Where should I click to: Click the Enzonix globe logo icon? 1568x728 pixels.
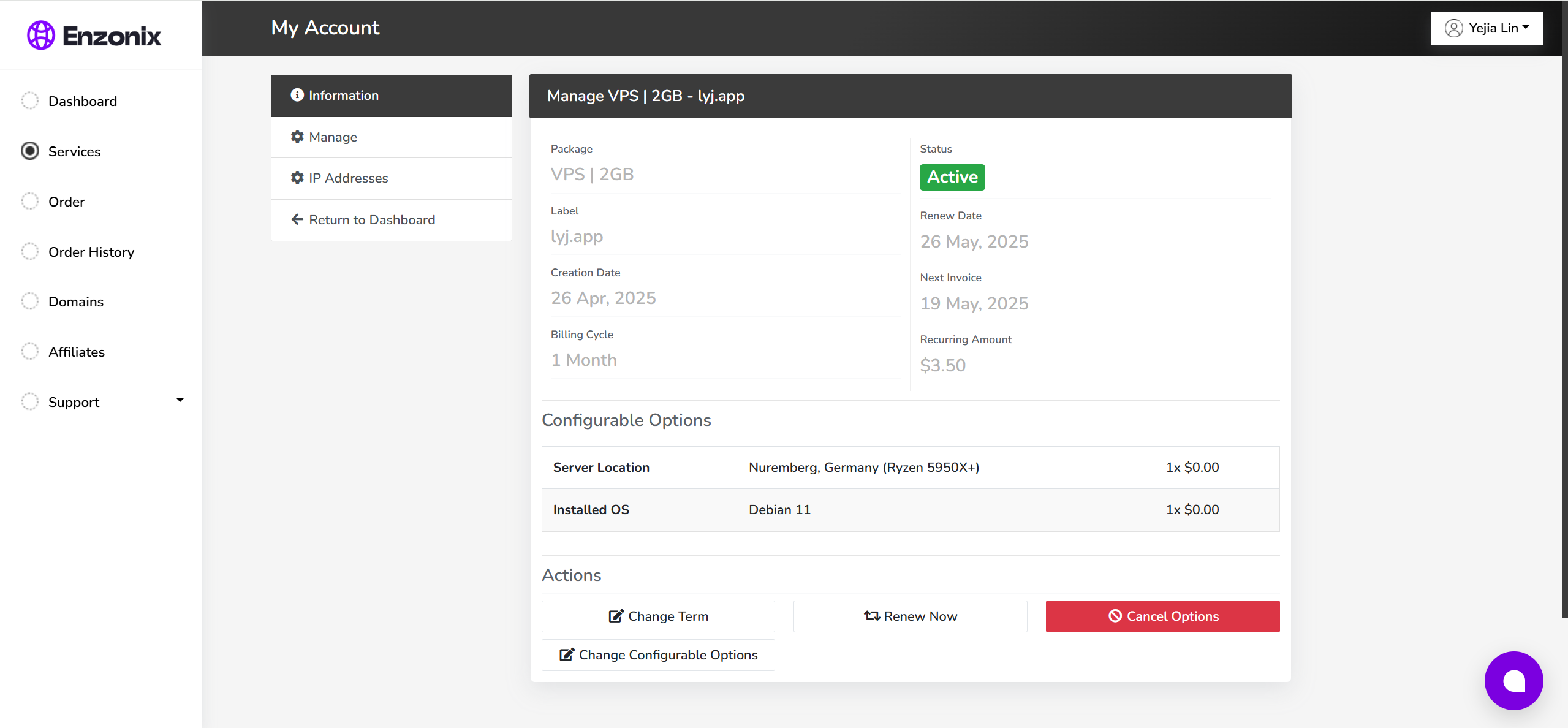pos(41,36)
